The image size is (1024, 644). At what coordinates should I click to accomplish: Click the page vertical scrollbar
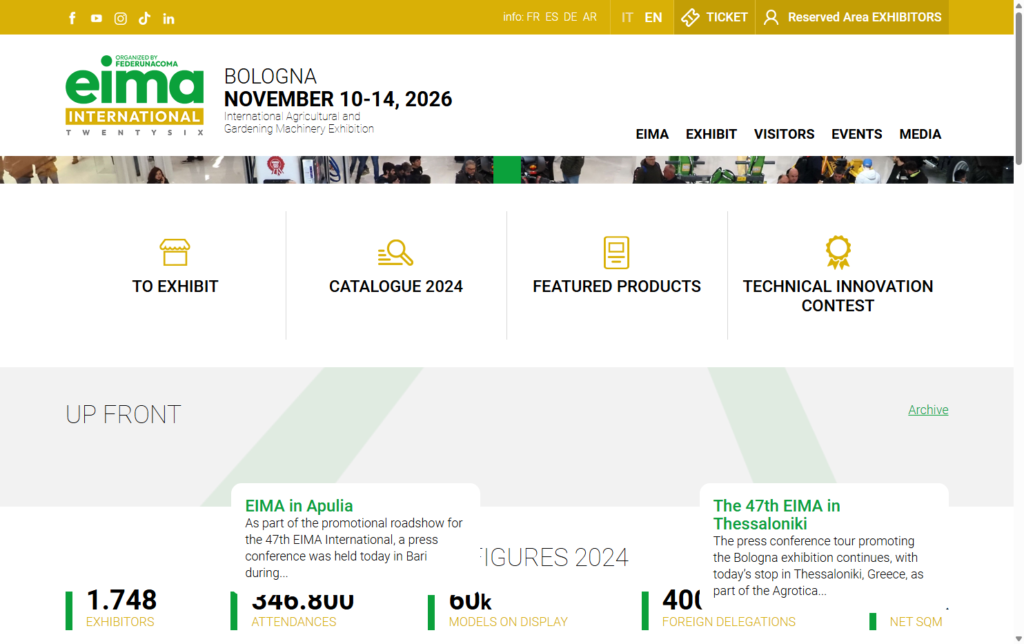1018,300
